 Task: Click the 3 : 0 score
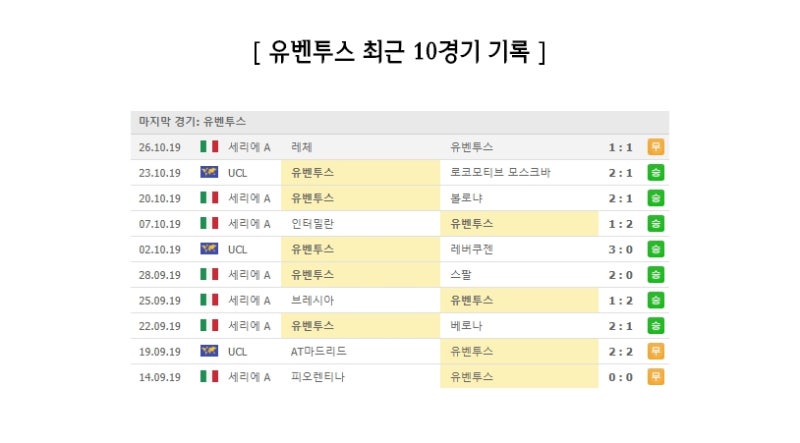pos(620,249)
